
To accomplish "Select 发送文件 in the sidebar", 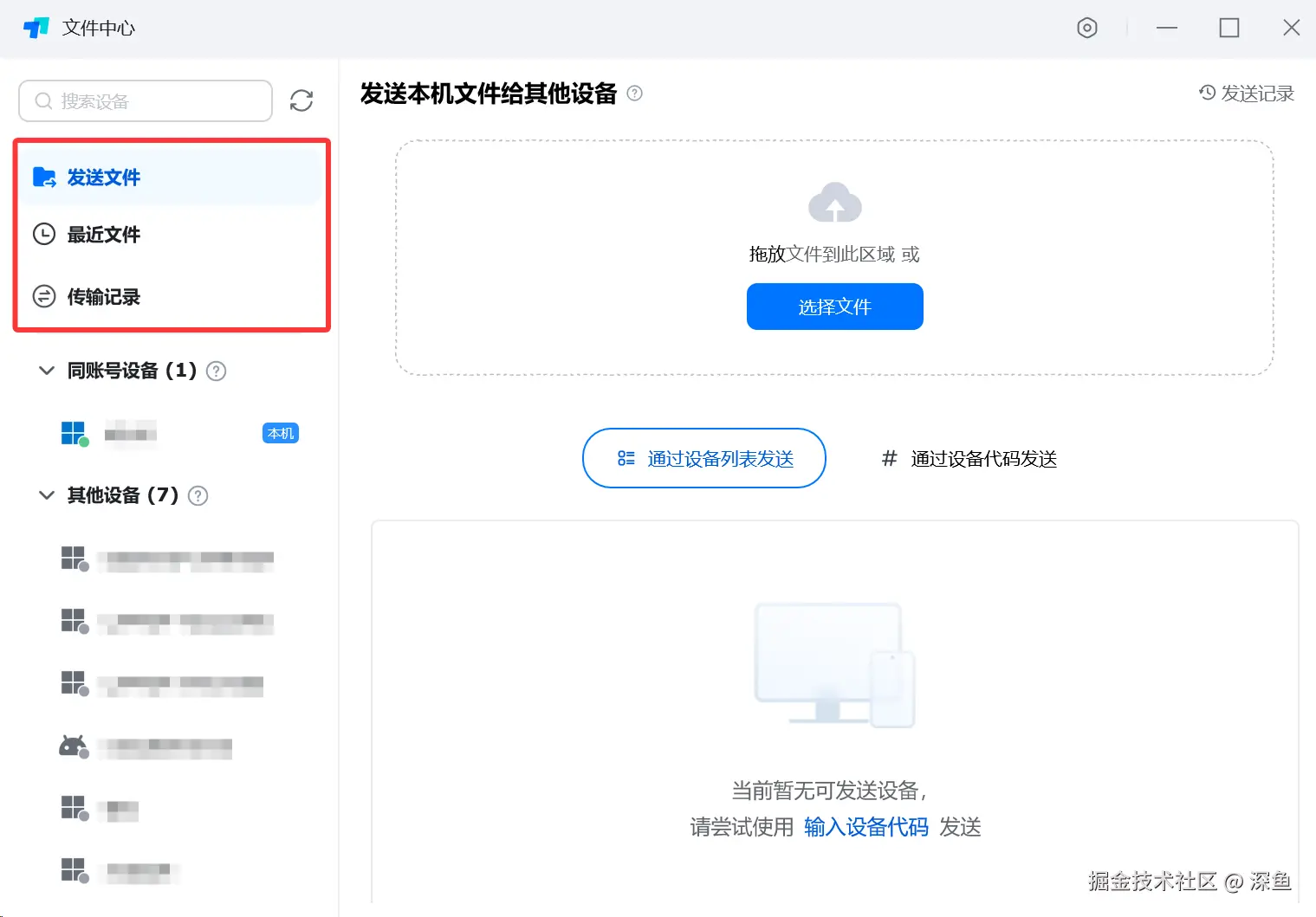I will click(172, 178).
